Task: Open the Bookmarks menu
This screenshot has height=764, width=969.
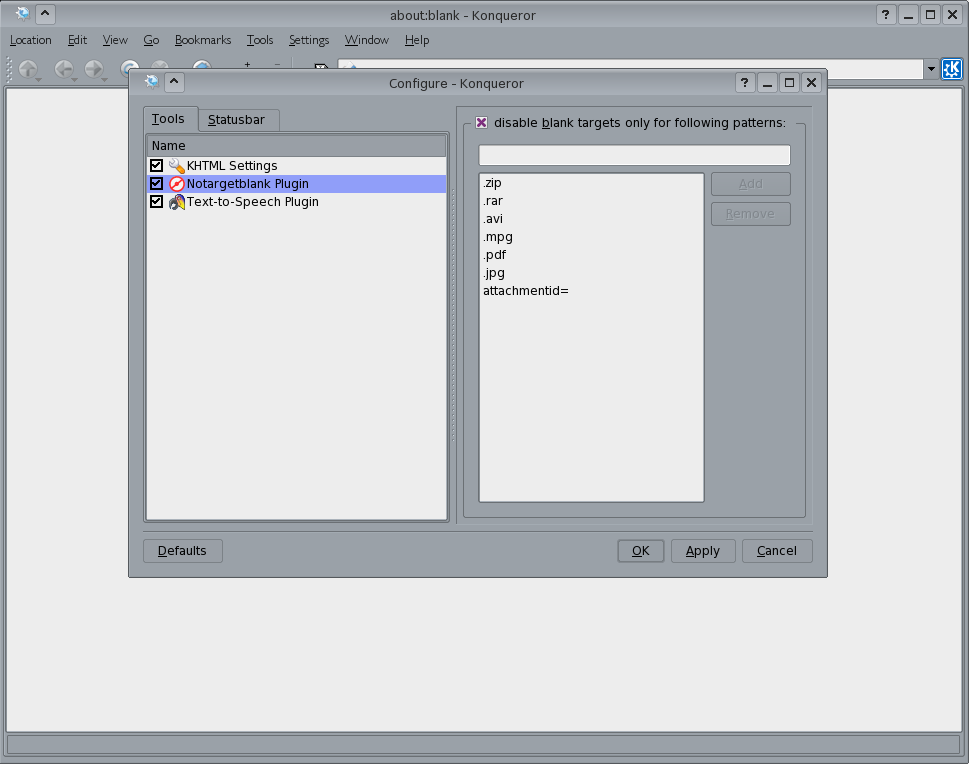Action: (203, 40)
